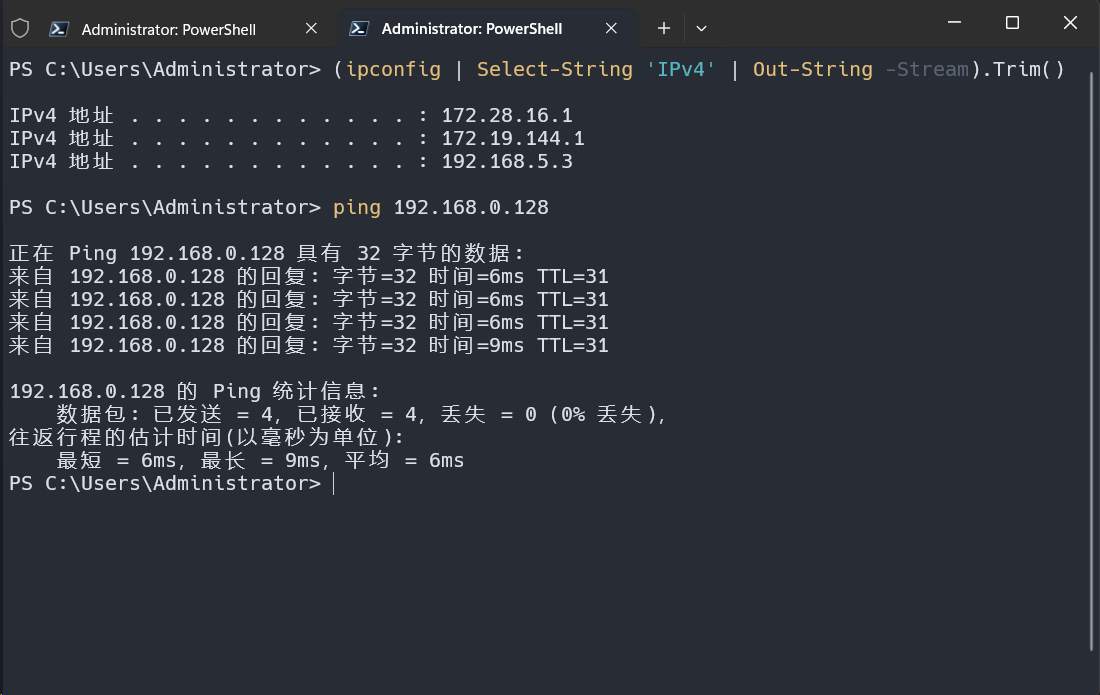Close the Windows Terminal window
This screenshot has height=695, width=1100.
tap(1071, 23)
